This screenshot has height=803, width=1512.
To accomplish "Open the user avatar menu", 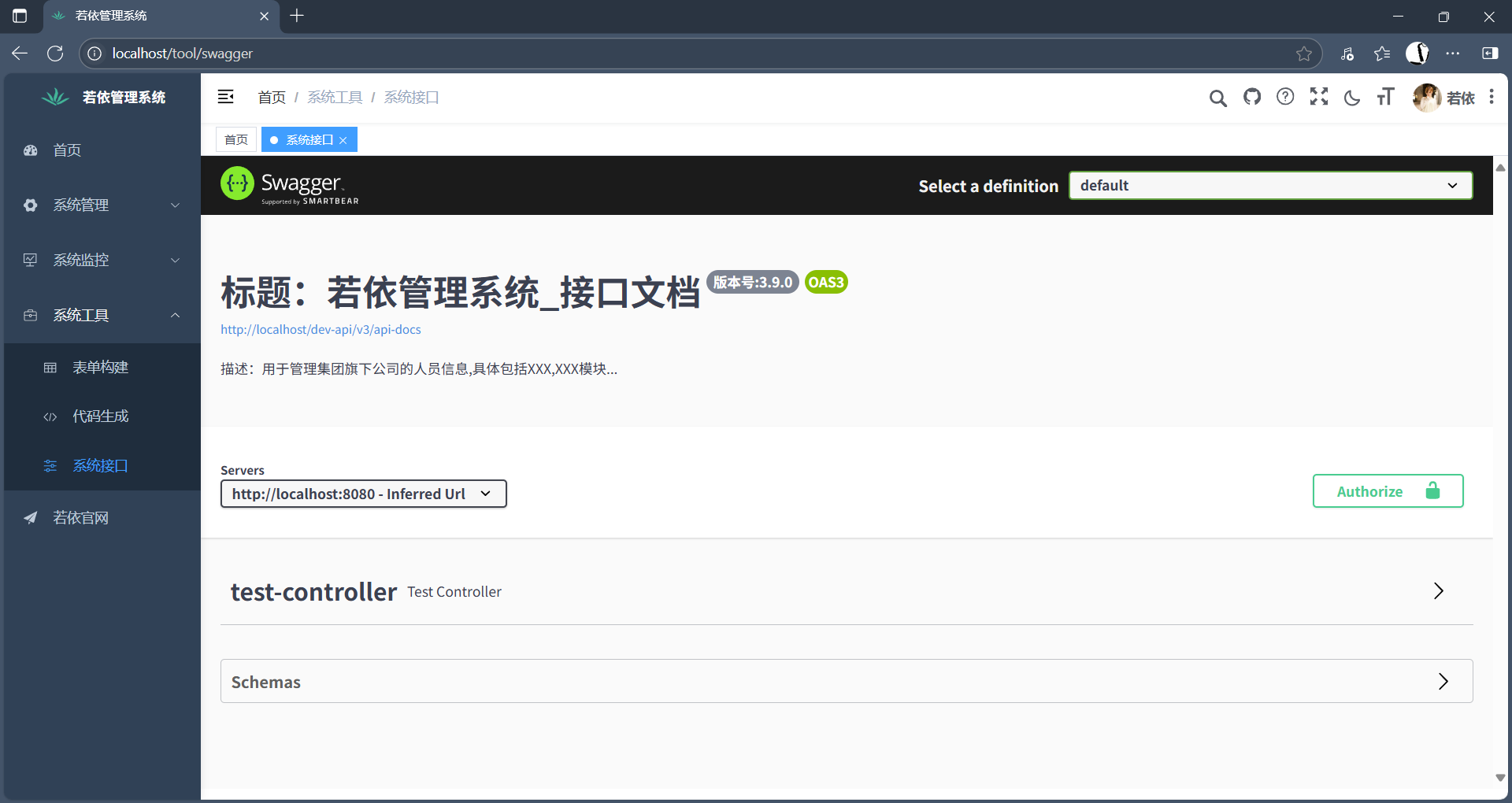I will pyautogui.click(x=1427, y=98).
